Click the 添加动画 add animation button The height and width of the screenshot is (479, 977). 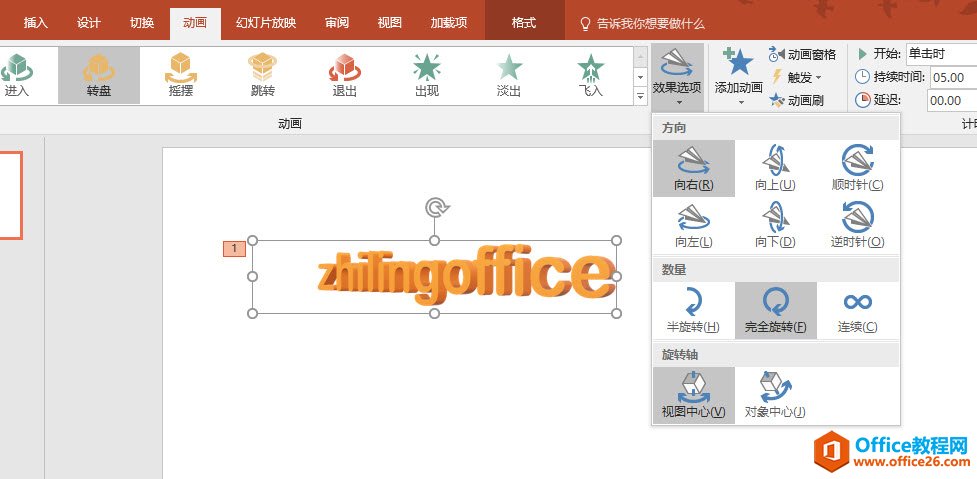pyautogui.click(x=738, y=77)
